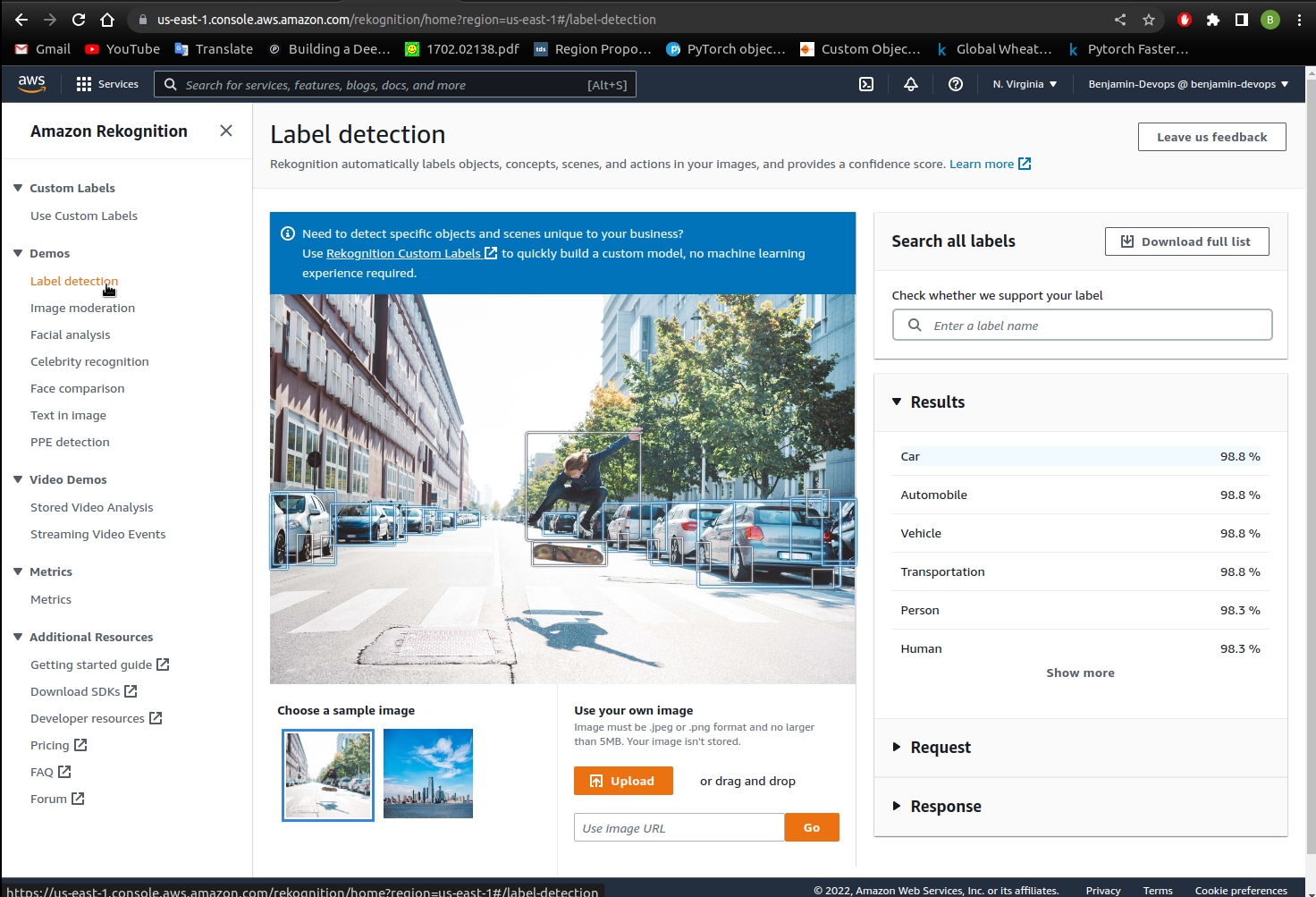Open the 1702.02138.pdf bookmark
The image size is (1316, 897).
pyautogui.click(x=462, y=49)
